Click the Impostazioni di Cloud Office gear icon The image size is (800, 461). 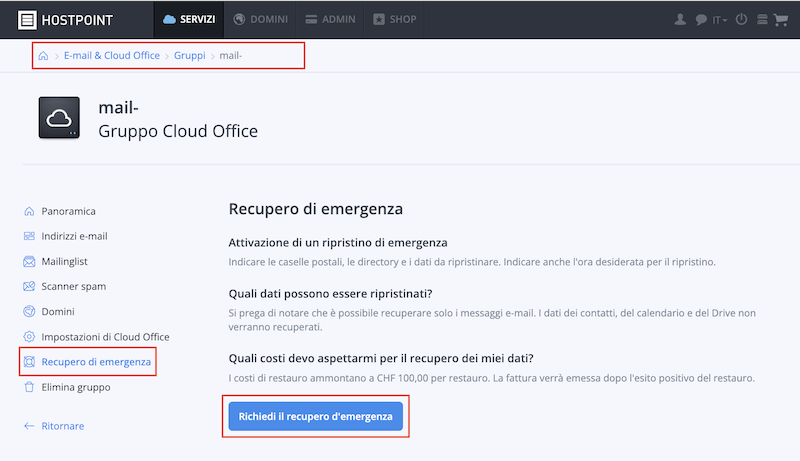click(29, 337)
